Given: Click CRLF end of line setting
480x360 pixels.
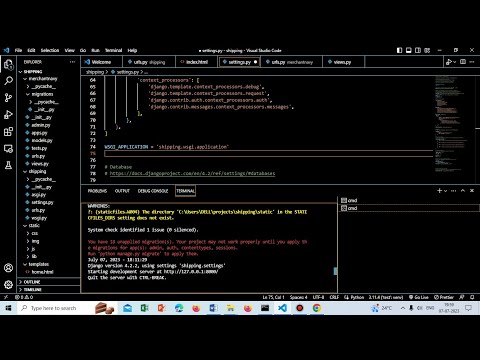Looking at the screenshot, I should (334, 297).
